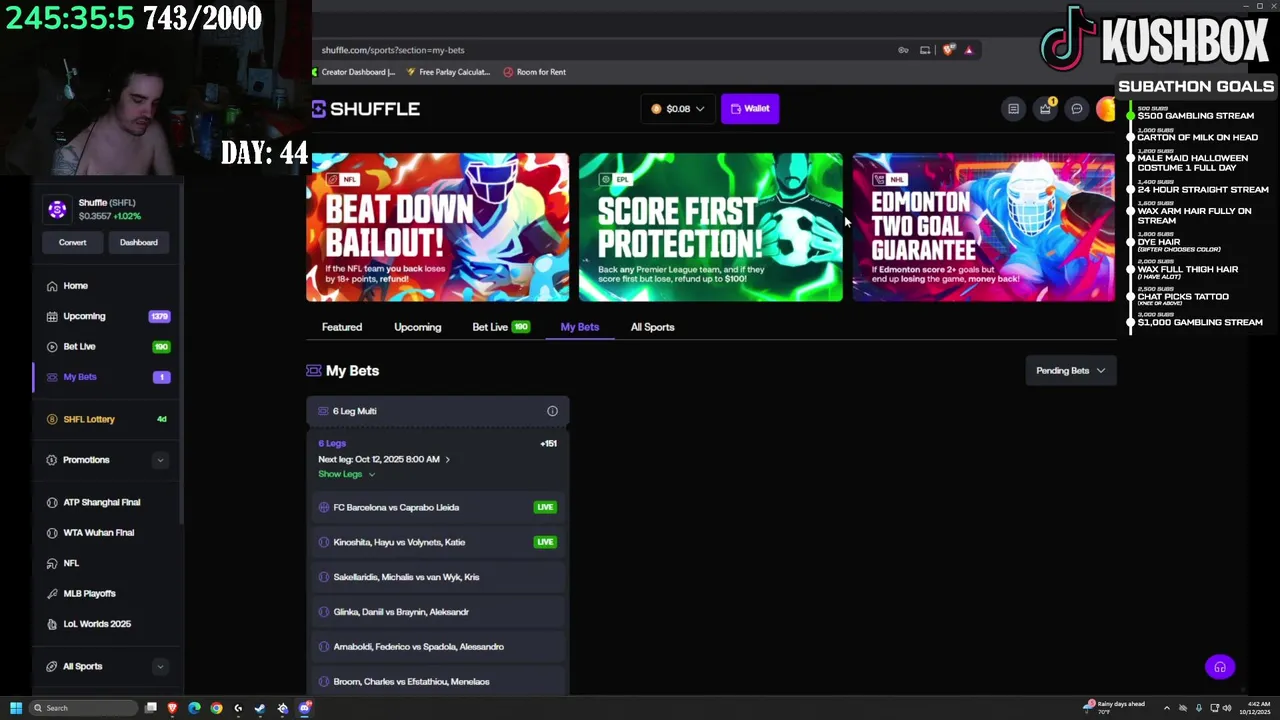Open SHFL Lottery in the sidebar

(108, 419)
